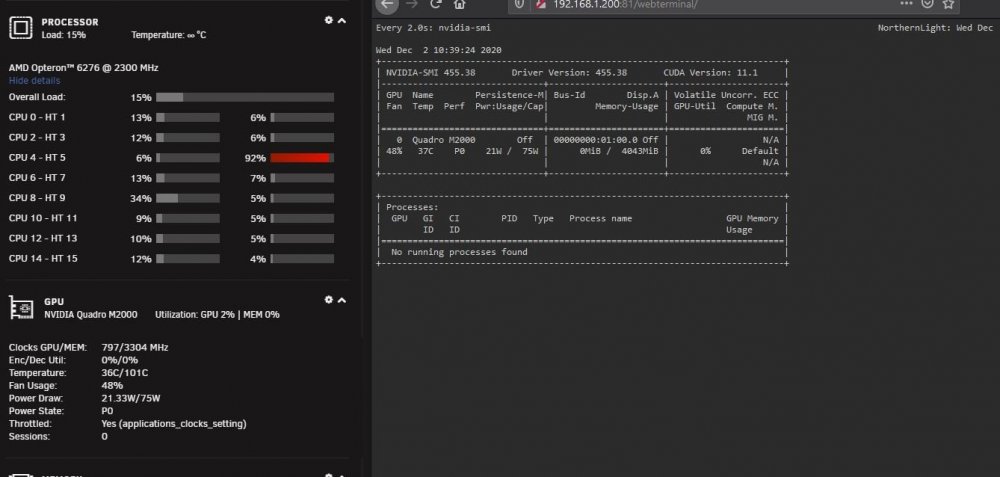Select the 92% value for HT 5
1000x477 pixels.
255,158
